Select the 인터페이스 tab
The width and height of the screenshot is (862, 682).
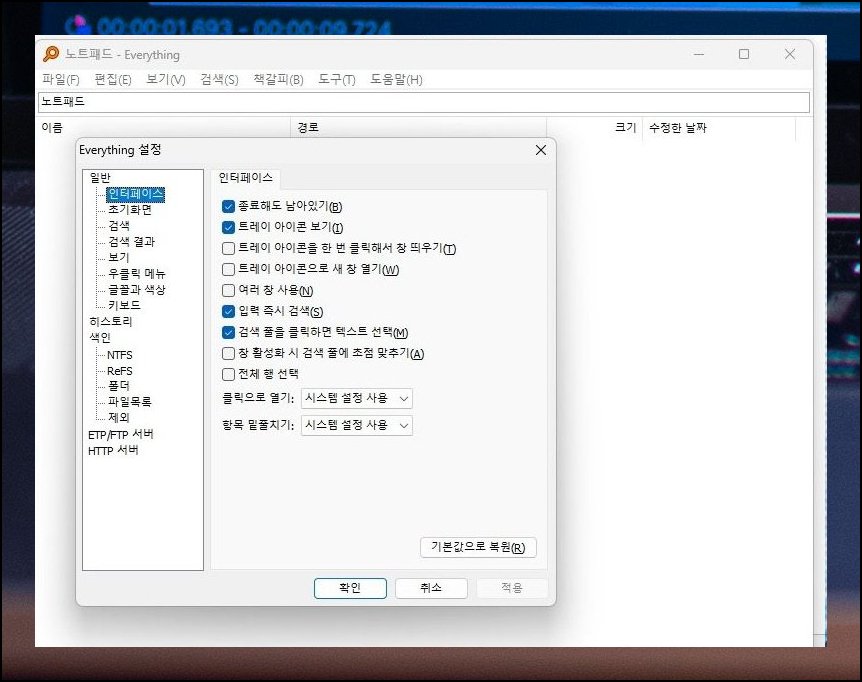tap(245, 178)
